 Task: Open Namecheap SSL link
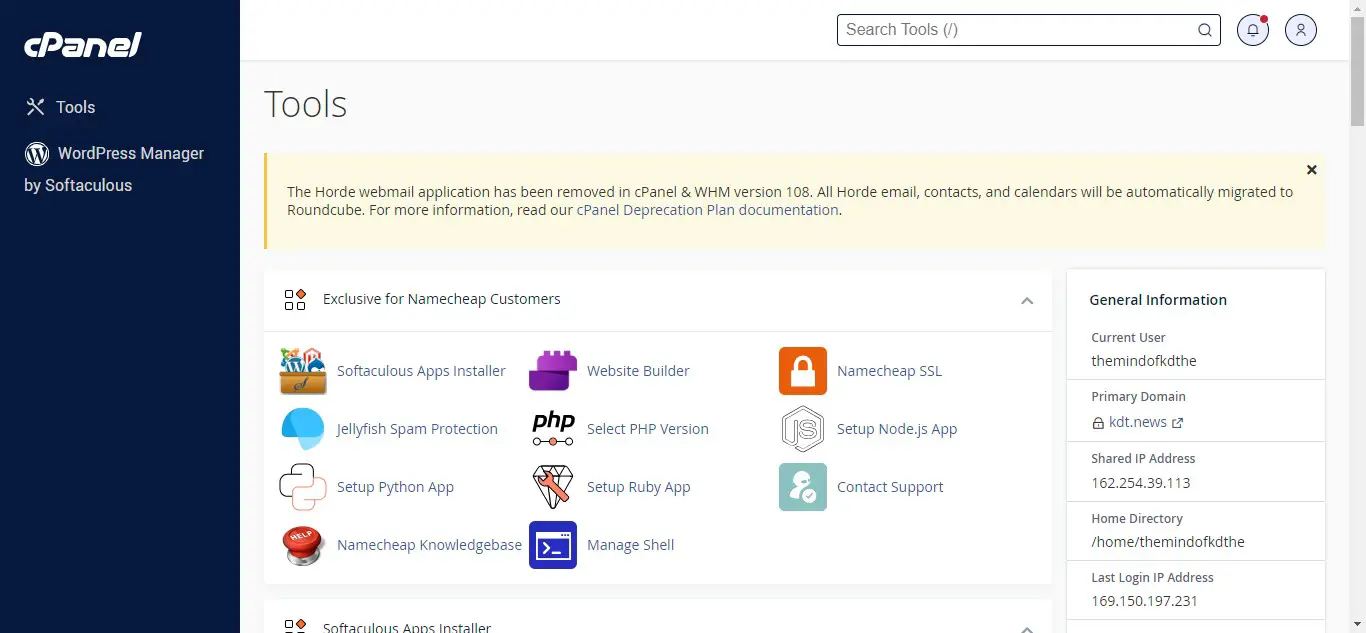[x=889, y=371]
